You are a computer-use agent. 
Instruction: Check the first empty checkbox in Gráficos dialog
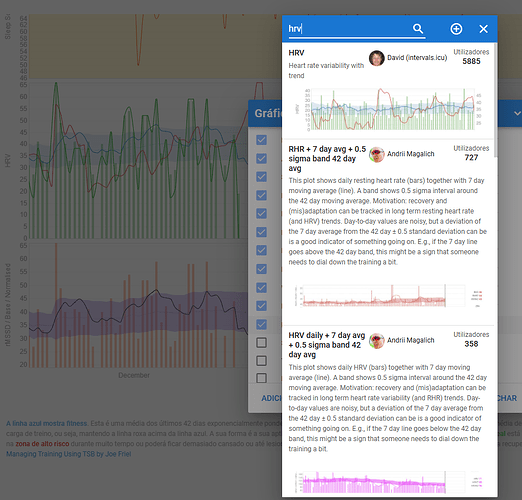pos(261,343)
